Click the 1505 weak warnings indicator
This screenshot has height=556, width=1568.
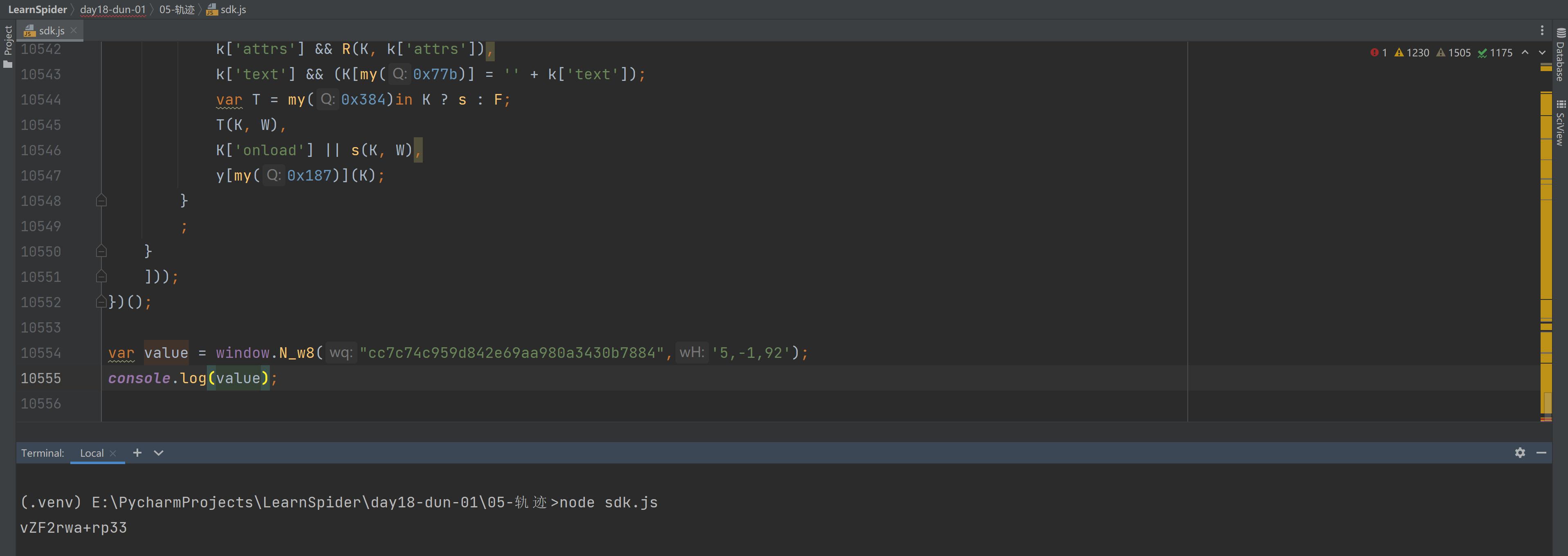pos(1454,53)
